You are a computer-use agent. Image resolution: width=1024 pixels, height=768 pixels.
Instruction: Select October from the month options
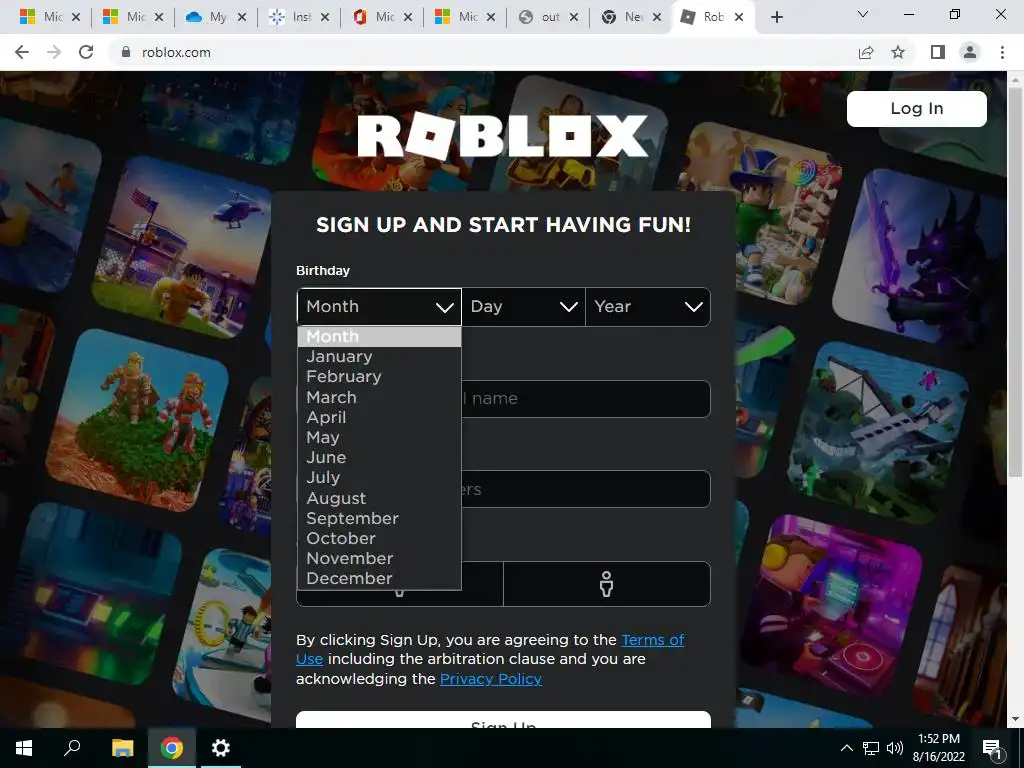(x=379, y=539)
